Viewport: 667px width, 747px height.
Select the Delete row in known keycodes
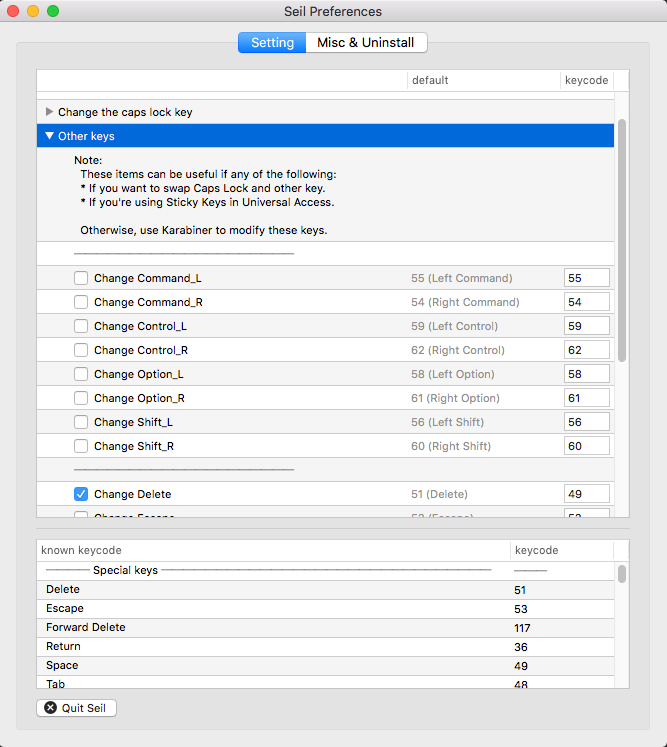tap(325, 590)
